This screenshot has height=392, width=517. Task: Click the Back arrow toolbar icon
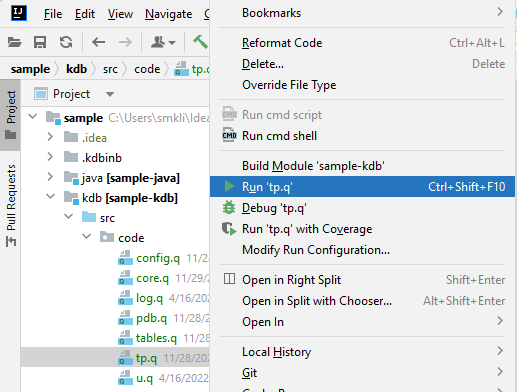pos(98,42)
